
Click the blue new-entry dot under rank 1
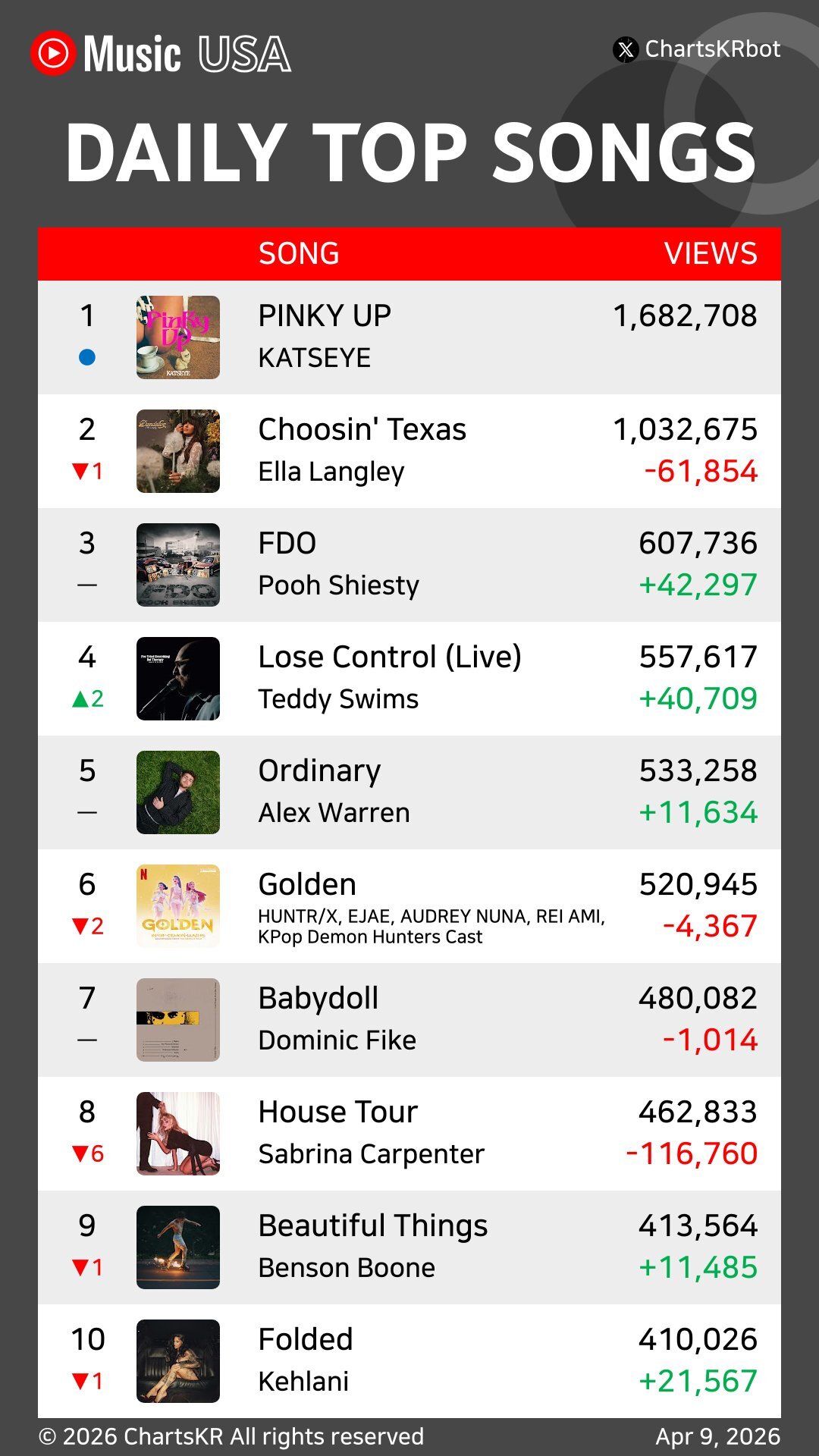[x=87, y=357]
